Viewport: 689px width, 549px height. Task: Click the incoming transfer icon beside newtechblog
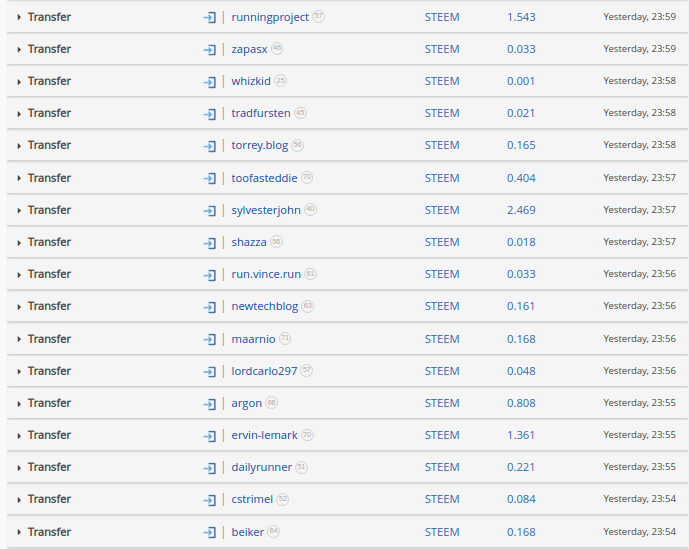point(210,307)
